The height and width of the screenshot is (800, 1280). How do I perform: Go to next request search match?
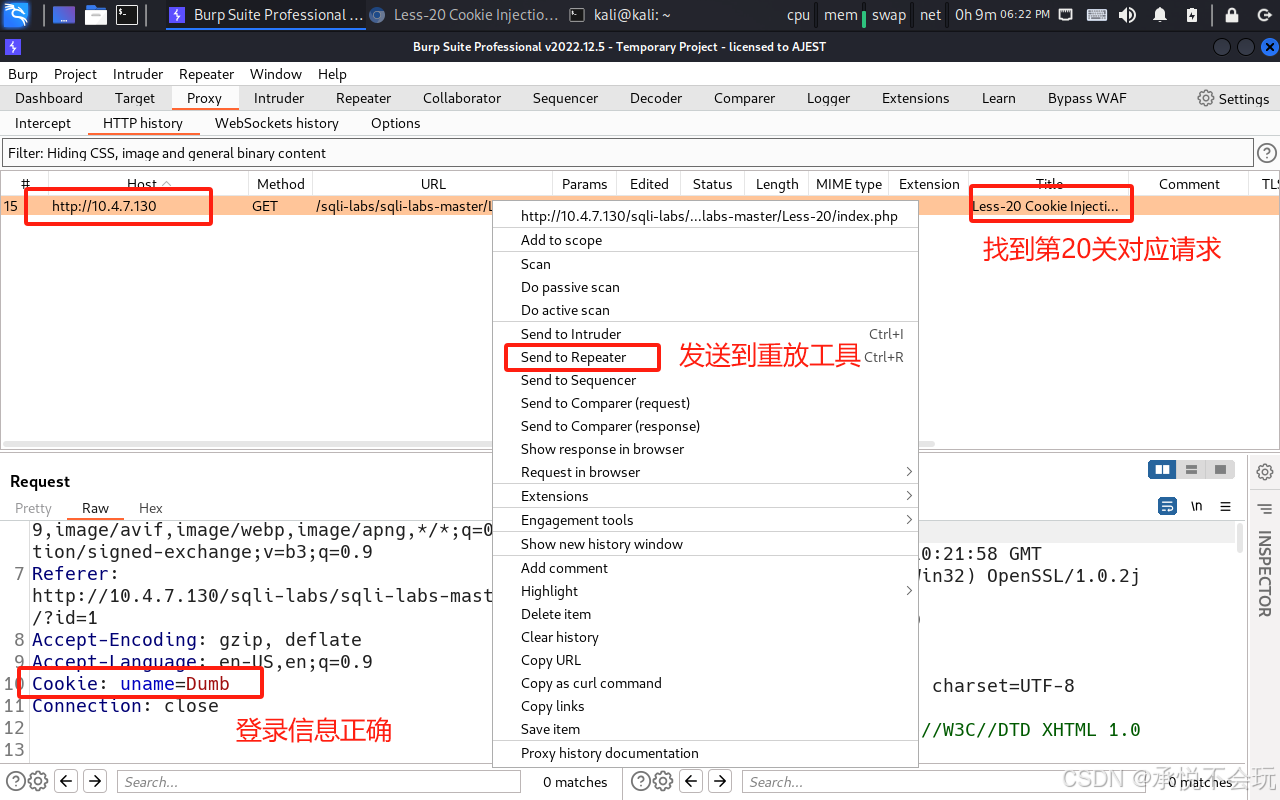(94, 781)
